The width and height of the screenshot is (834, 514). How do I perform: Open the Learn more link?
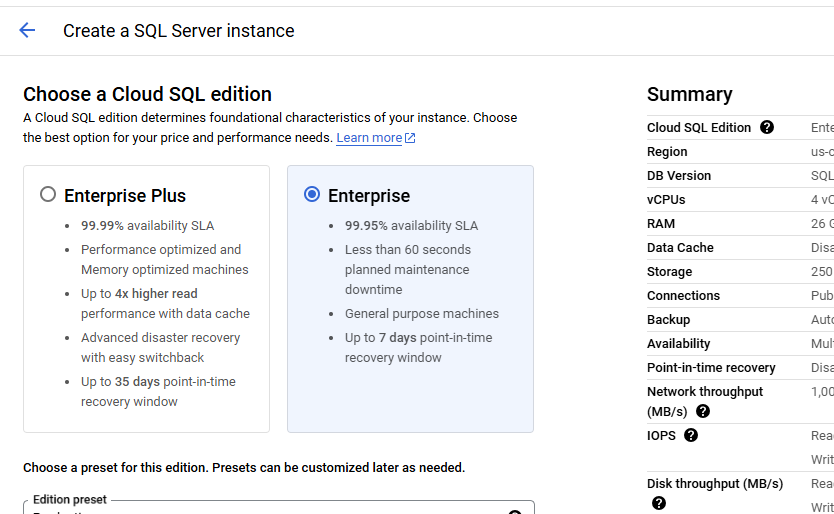click(x=376, y=138)
